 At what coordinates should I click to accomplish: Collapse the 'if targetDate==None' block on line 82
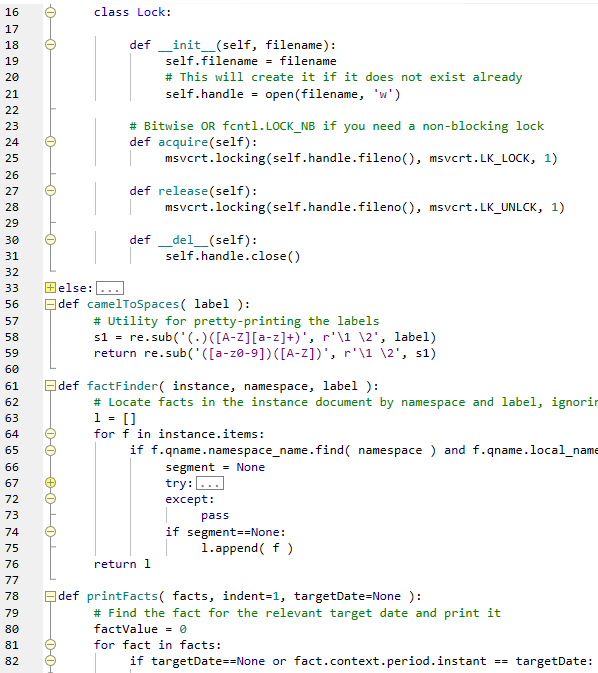point(51,661)
